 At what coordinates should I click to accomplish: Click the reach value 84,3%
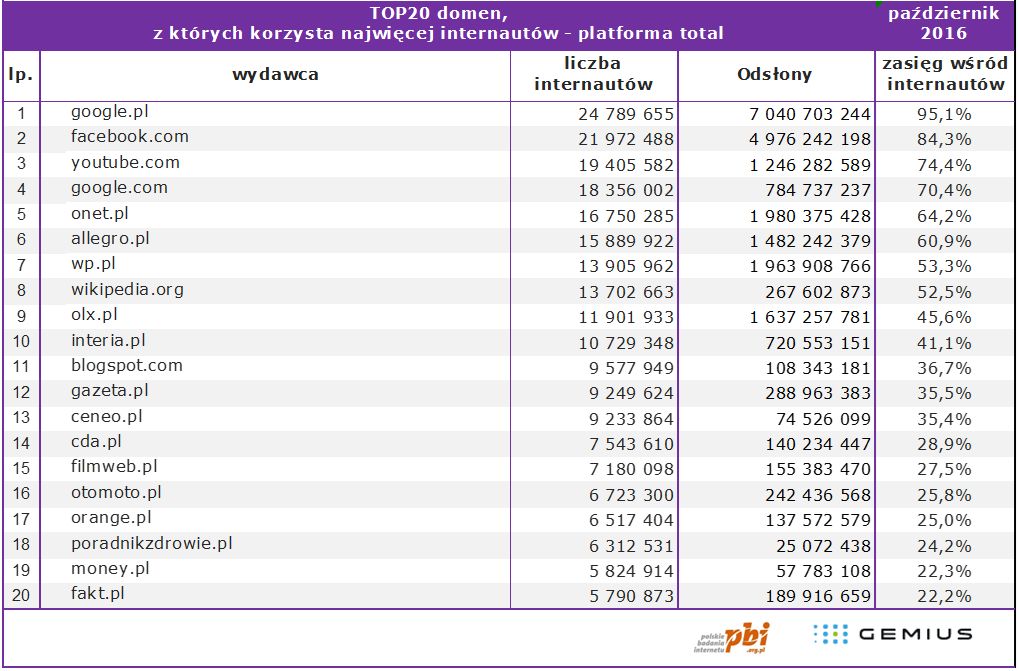click(944, 140)
